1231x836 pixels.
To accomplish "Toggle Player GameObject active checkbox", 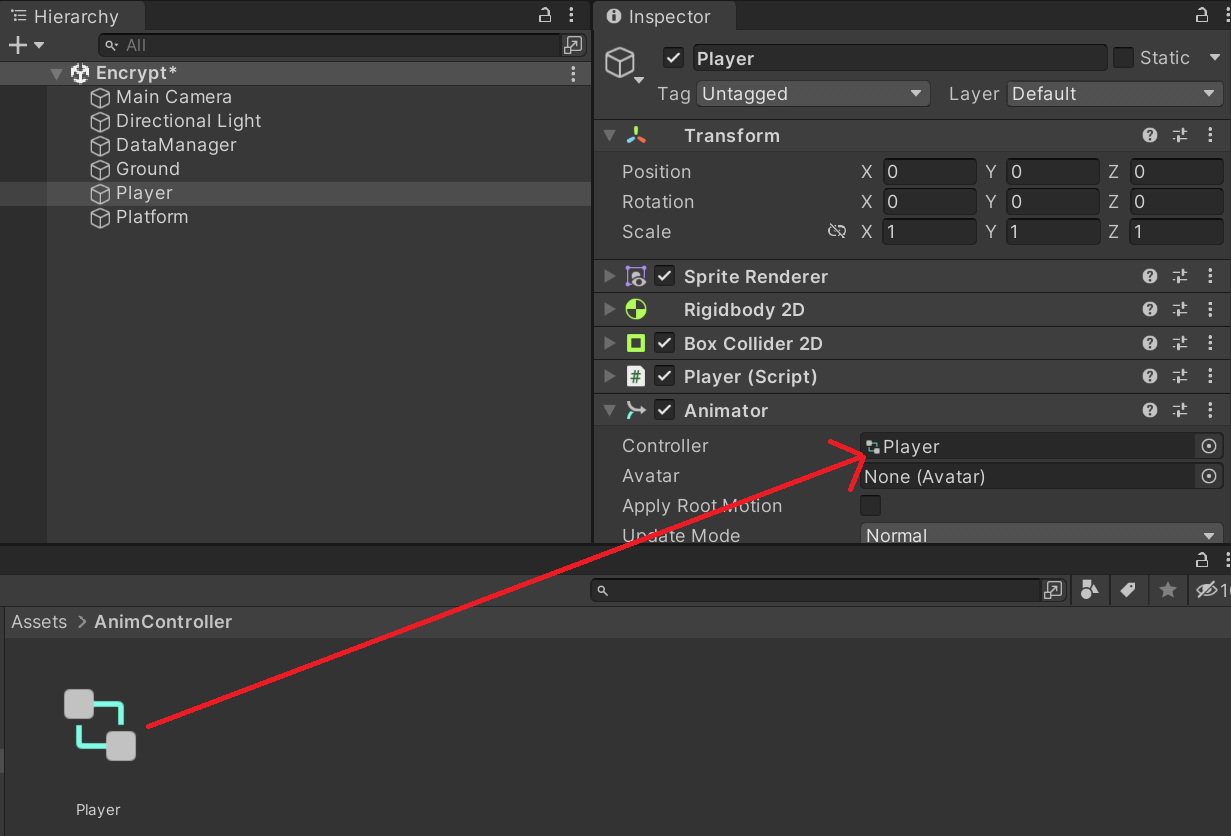I will coord(674,58).
